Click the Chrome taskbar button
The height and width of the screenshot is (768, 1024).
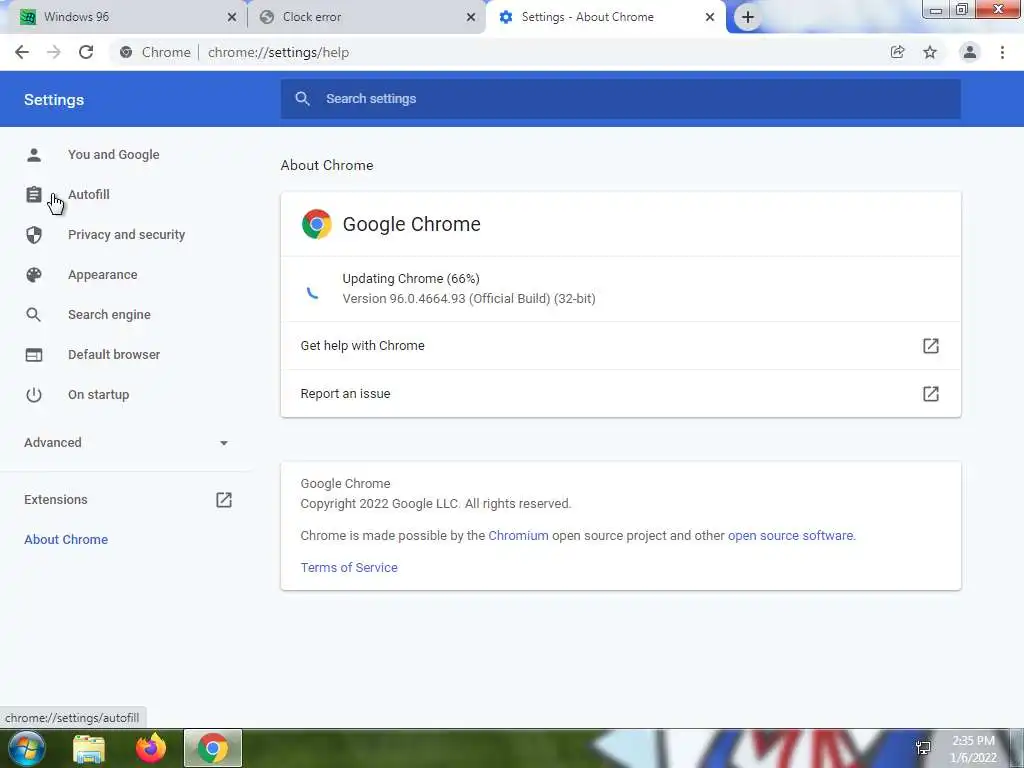tap(213, 748)
